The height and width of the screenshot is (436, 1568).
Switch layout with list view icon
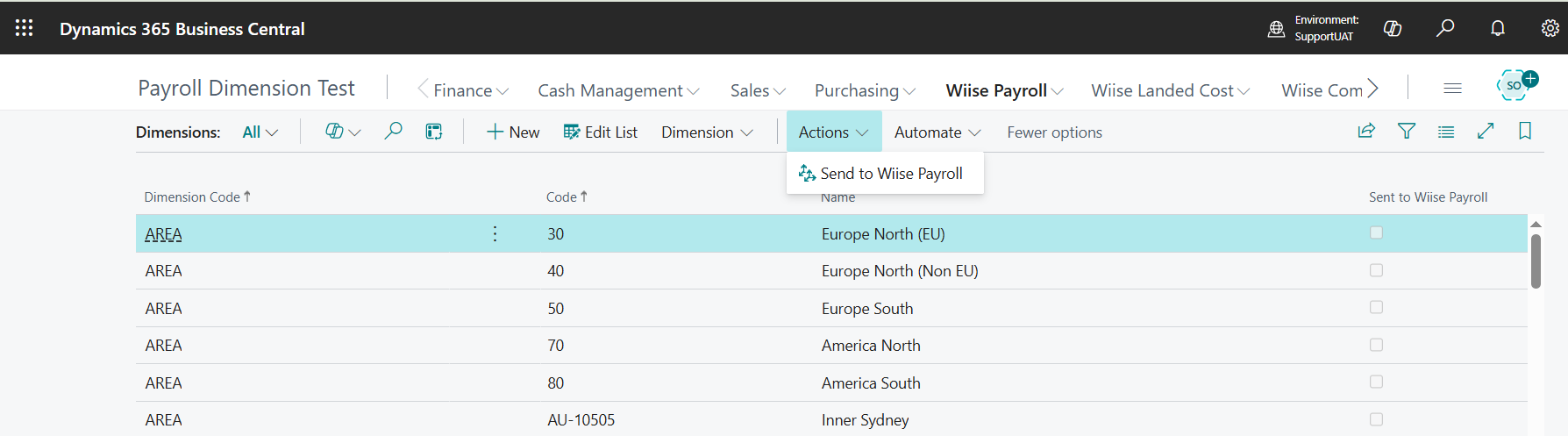[1446, 132]
